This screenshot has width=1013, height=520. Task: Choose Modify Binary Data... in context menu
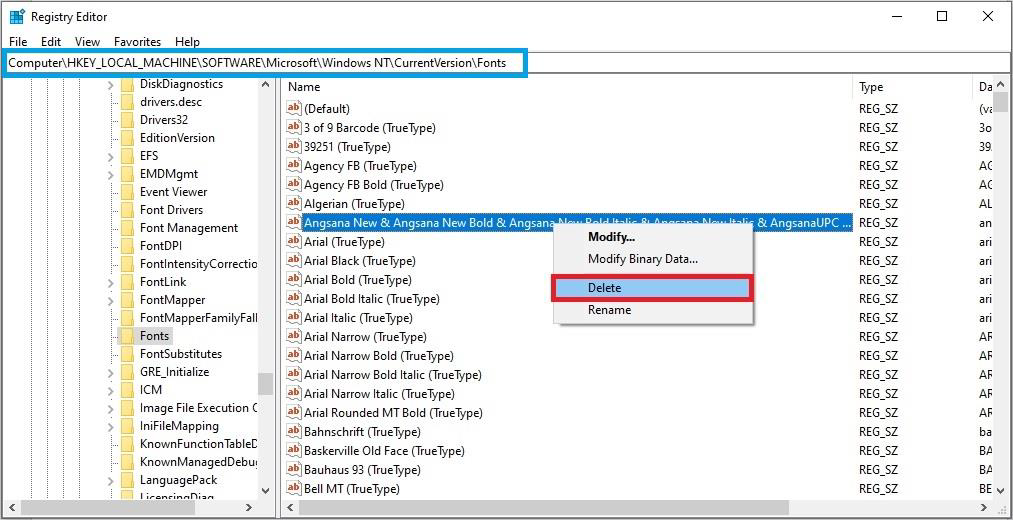tap(651, 259)
